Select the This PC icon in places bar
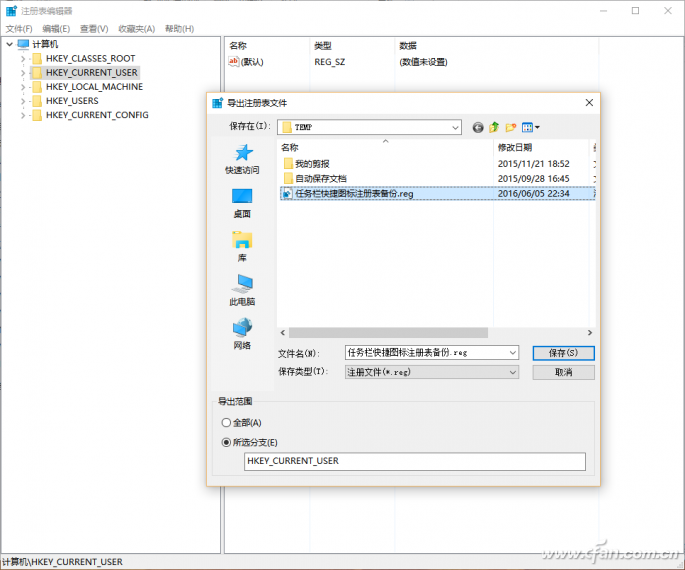 click(x=242, y=284)
